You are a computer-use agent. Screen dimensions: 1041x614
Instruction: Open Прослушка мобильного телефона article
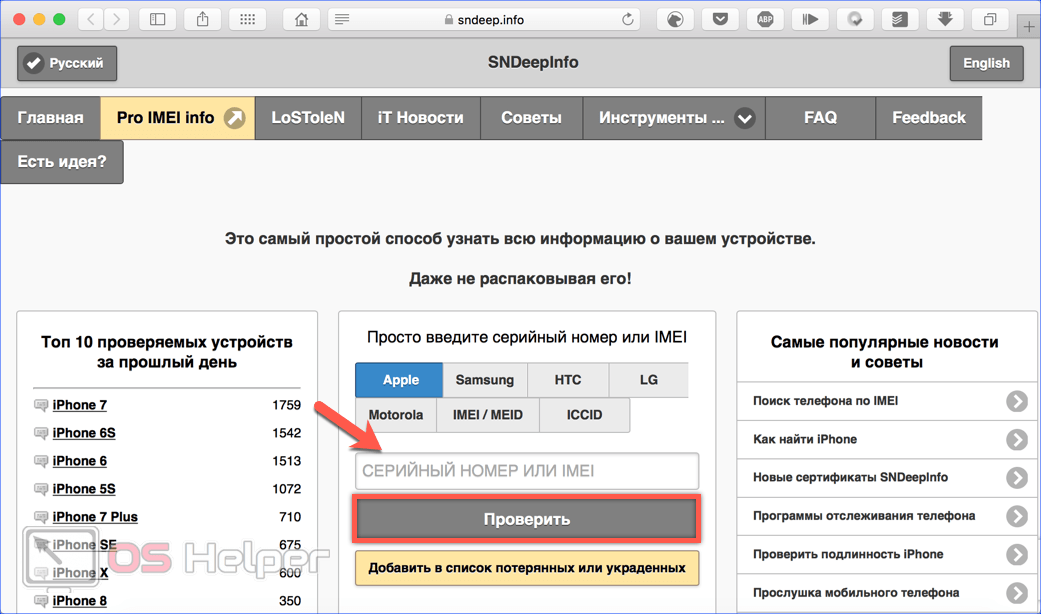coord(888,593)
